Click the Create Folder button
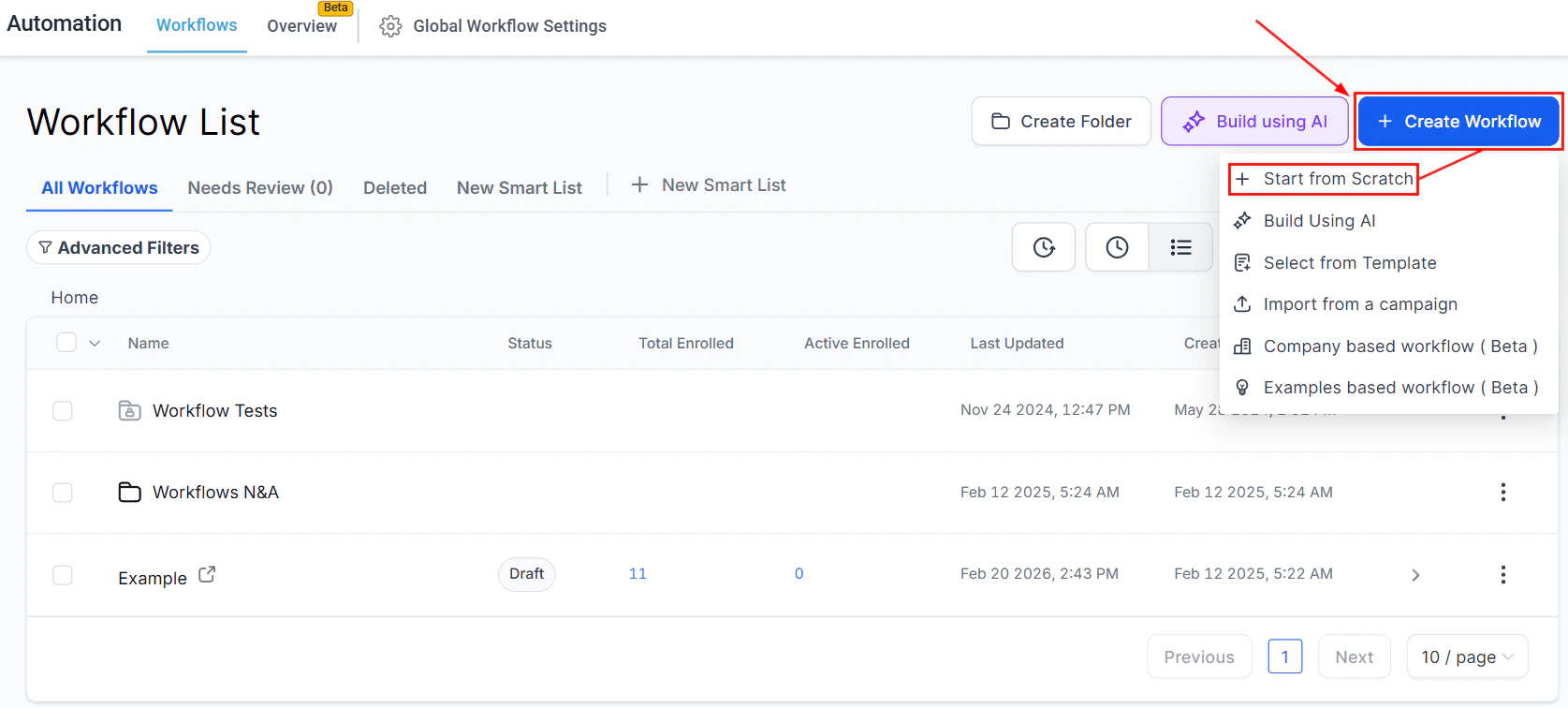1568x708 pixels. click(1062, 122)
